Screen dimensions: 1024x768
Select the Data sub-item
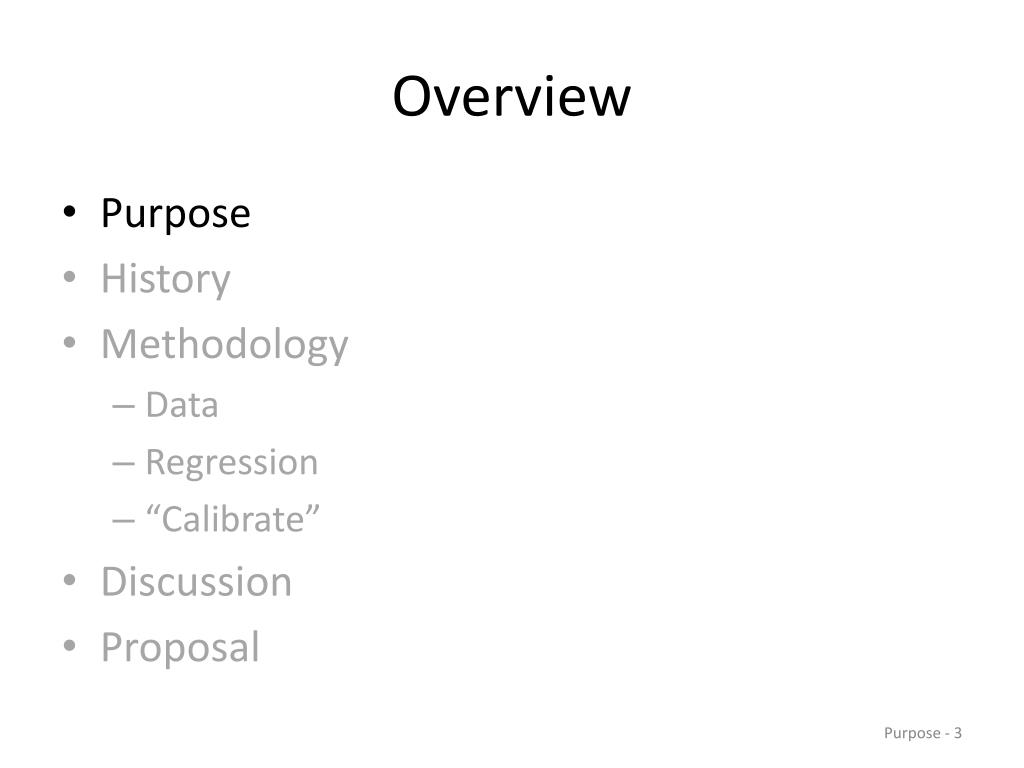point(182,405)
